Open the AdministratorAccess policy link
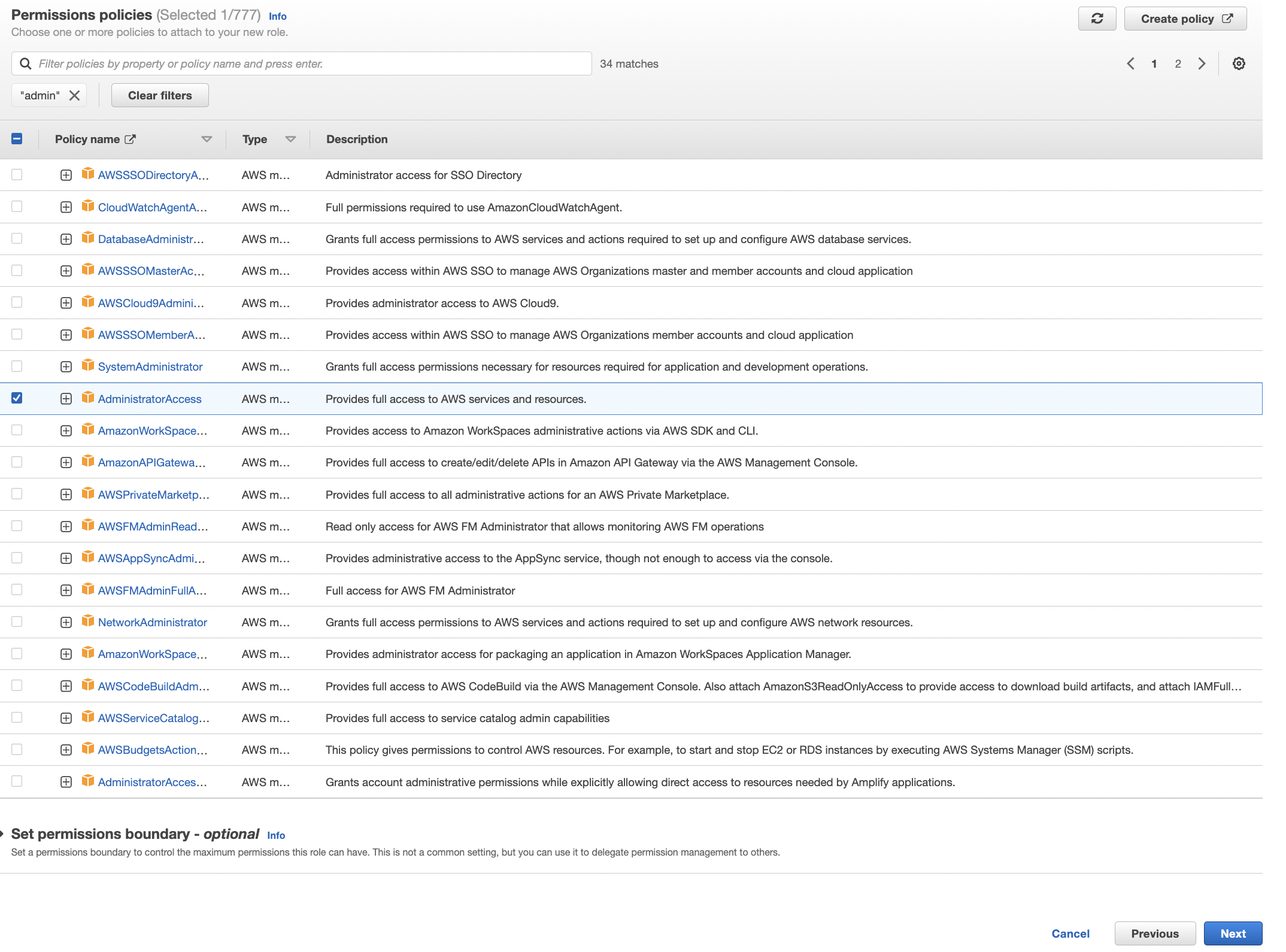This screenshot has width=1286, height=952. tap(150, 398)
